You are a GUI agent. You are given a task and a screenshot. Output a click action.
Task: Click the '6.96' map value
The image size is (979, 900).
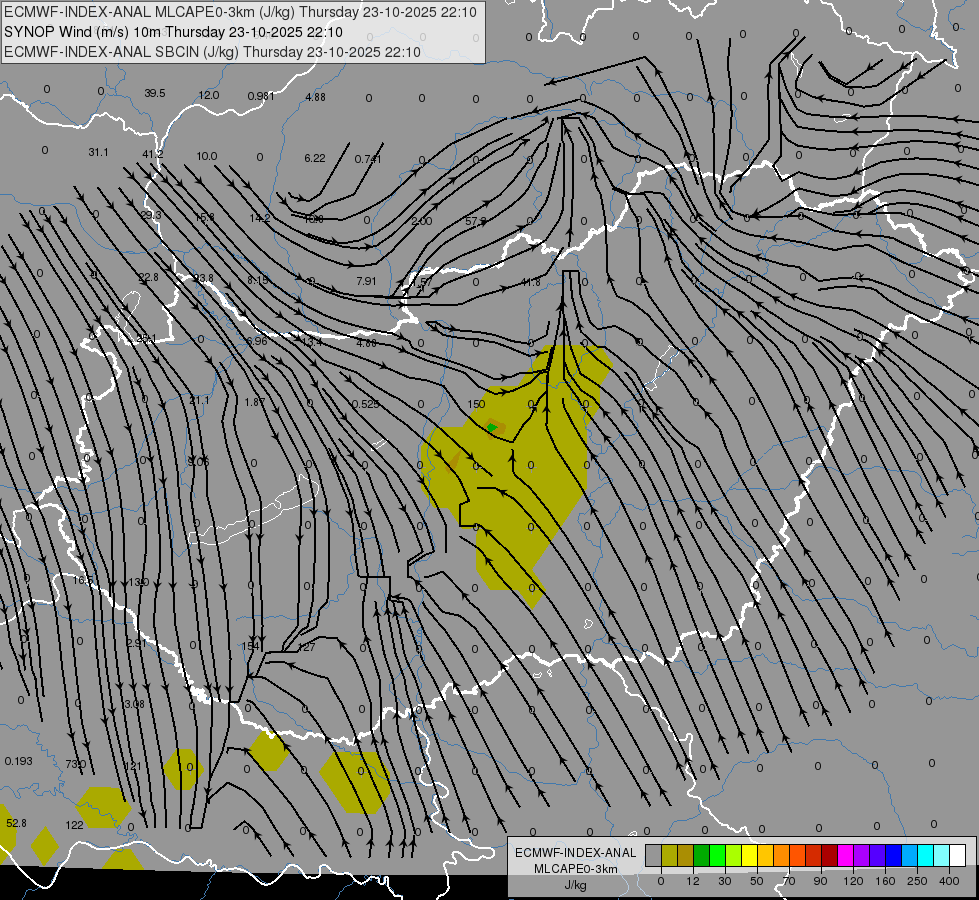(x=257, y=341)
